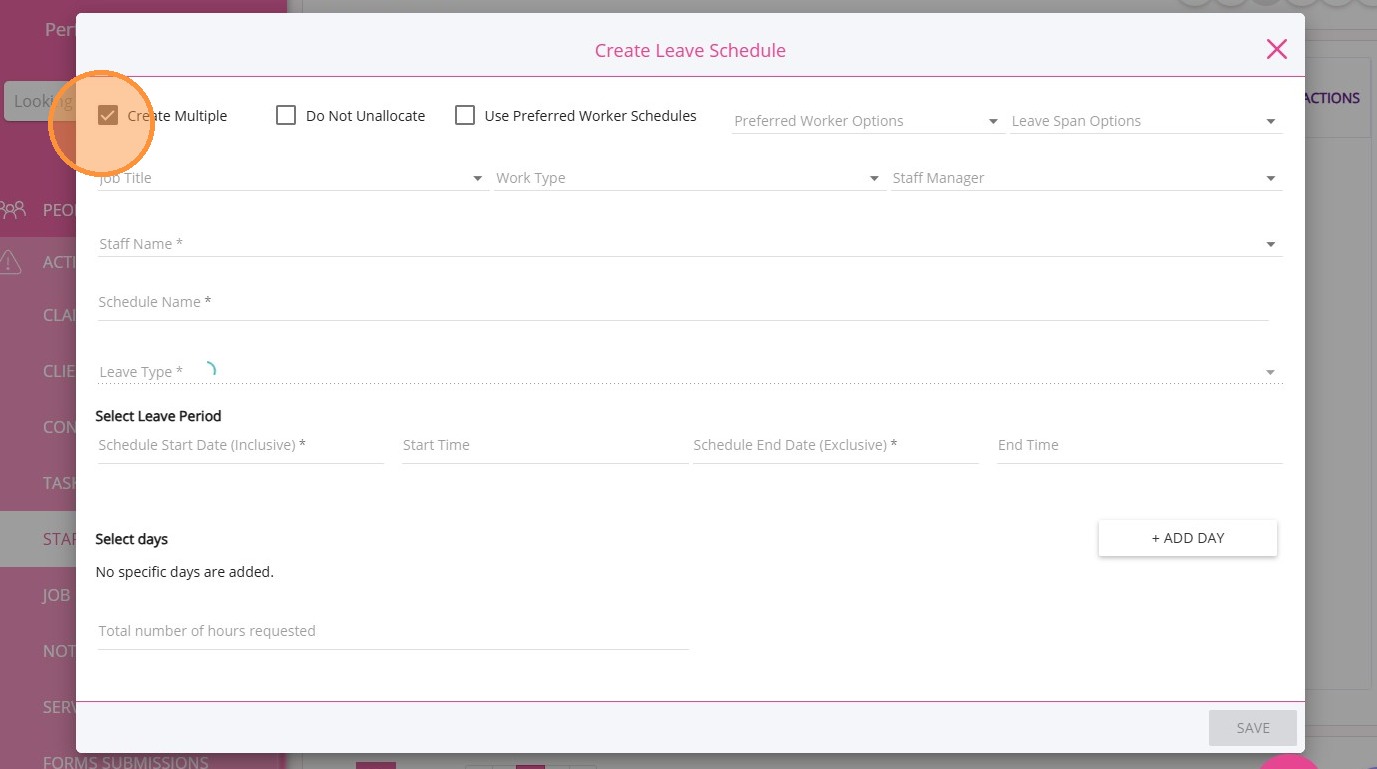Expand the Leave Type dropdown
This screenshot has width=1377, height=769.
690,372
